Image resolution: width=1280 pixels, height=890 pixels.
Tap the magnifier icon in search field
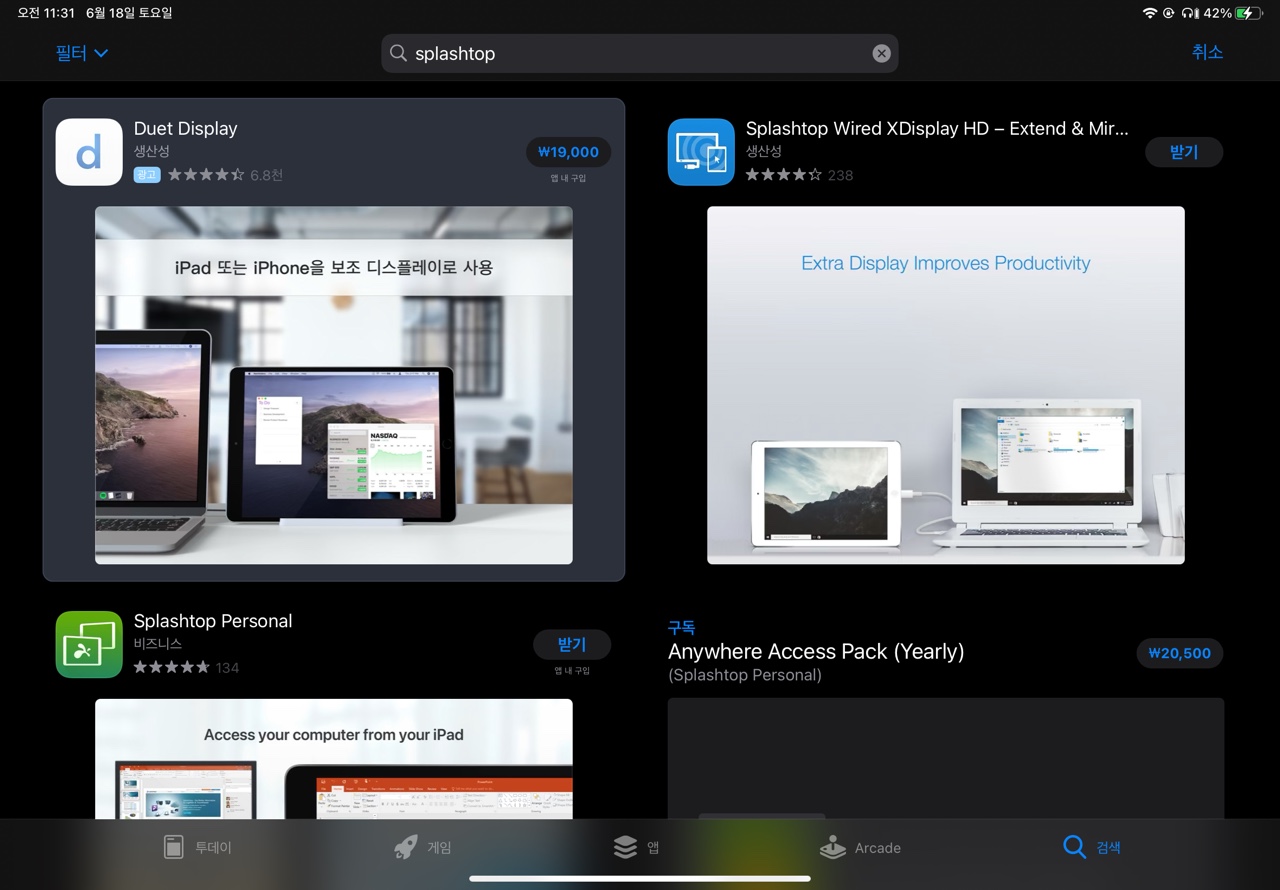[x=398, y=53]
